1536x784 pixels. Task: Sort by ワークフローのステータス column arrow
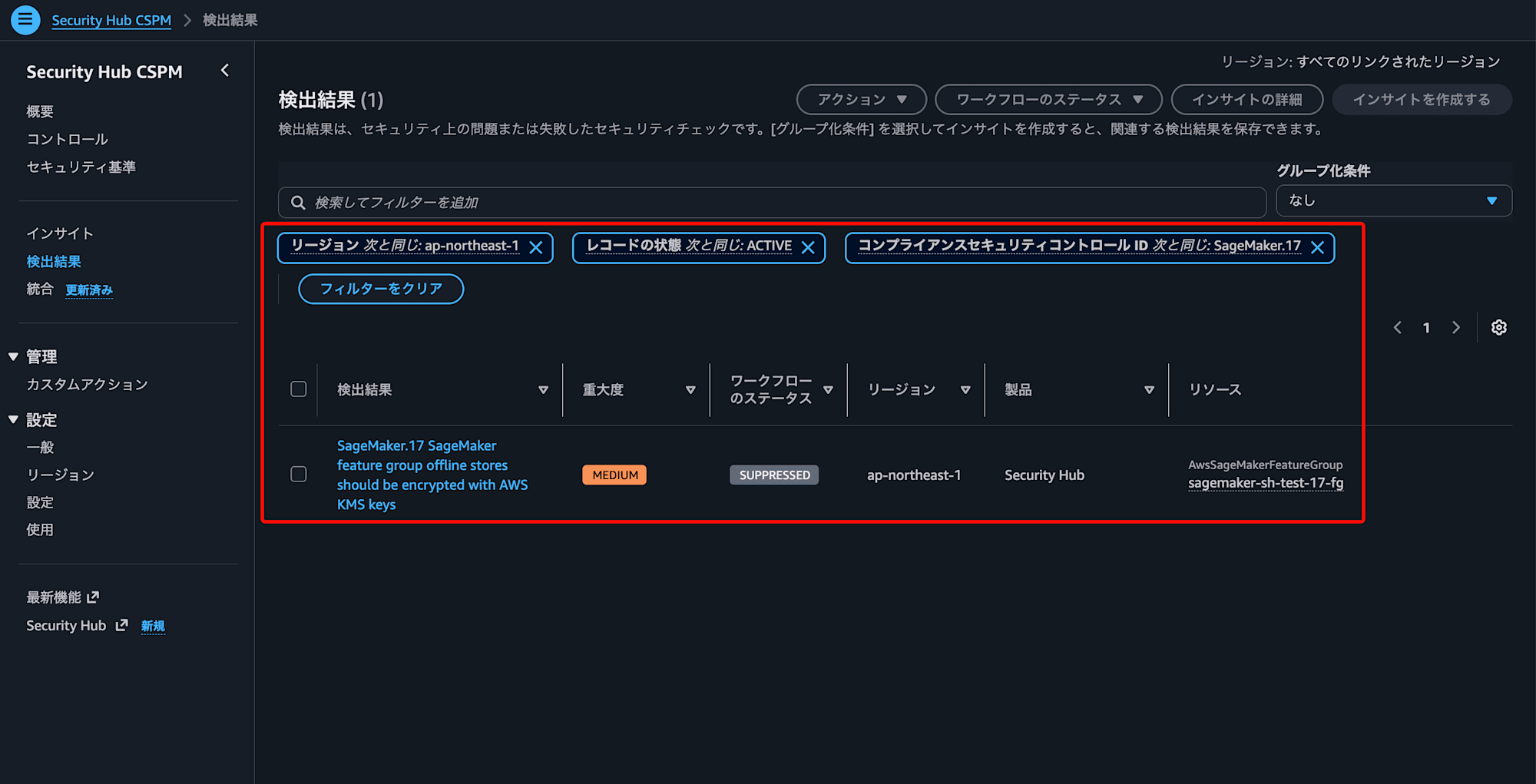click(828, 390)
